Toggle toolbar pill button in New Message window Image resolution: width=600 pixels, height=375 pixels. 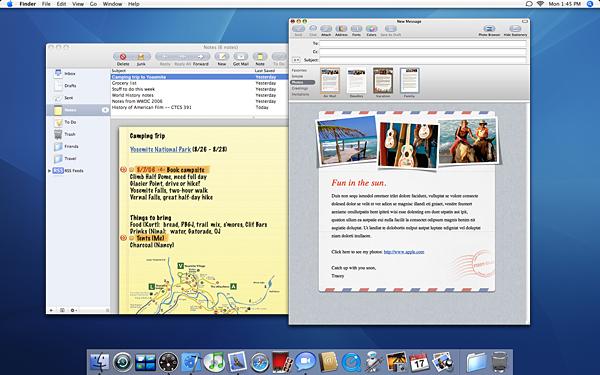(x=525, y=21)
